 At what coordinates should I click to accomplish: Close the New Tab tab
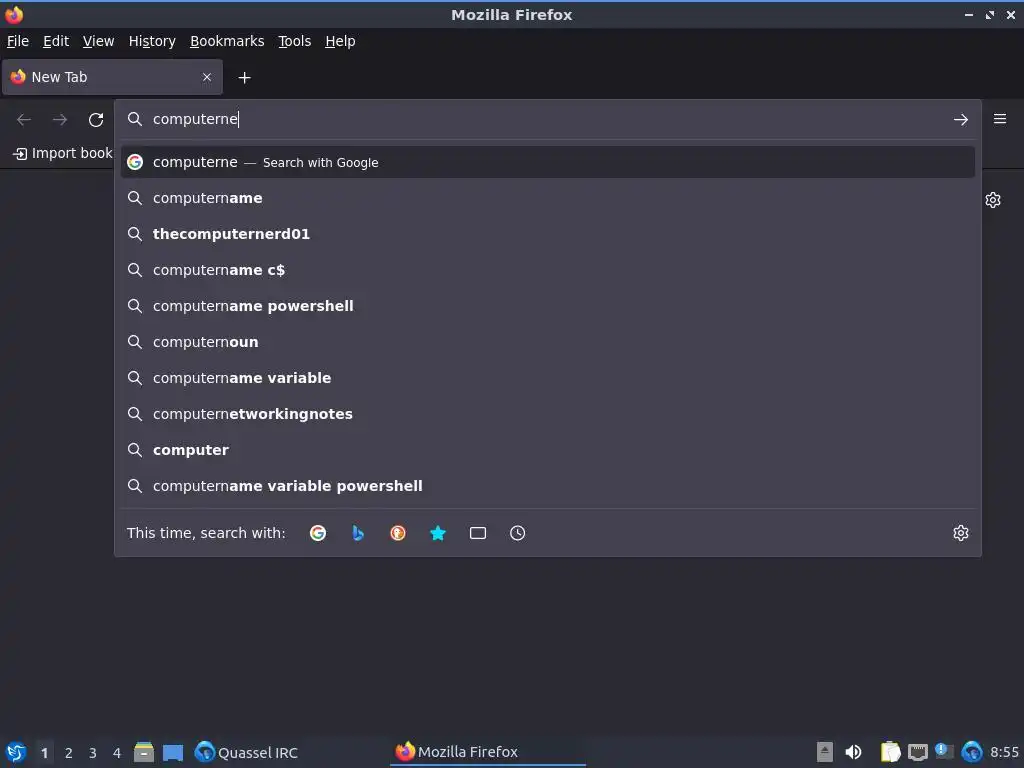[207, 77]
